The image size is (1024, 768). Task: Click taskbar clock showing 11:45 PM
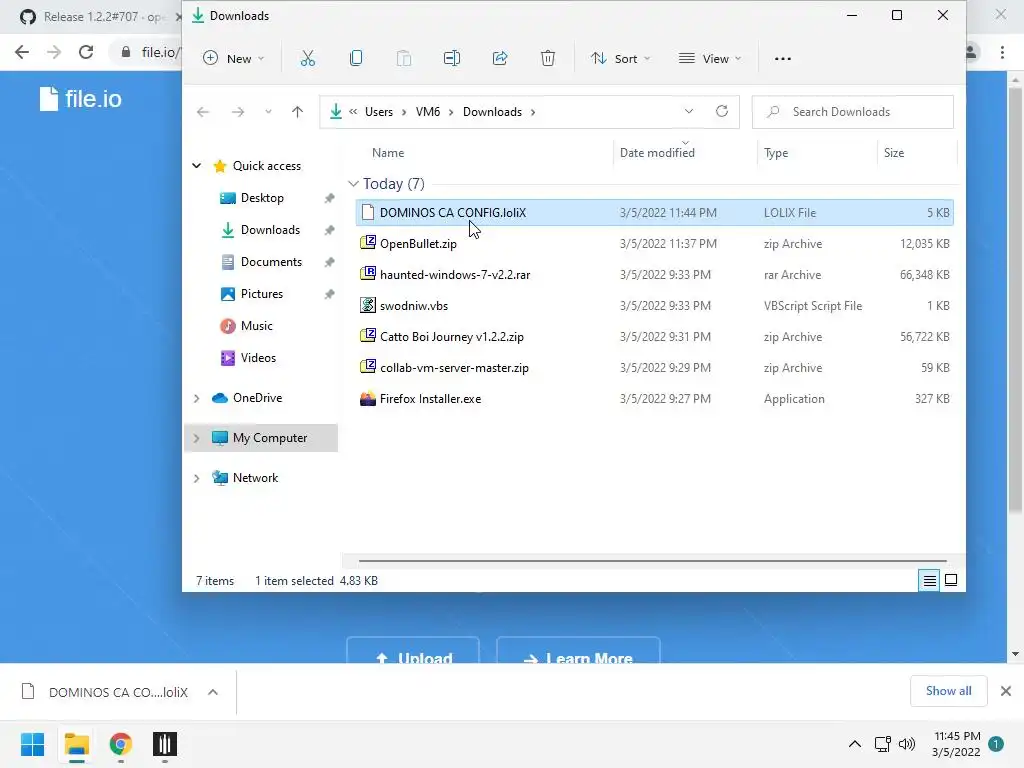click(957, 744)
